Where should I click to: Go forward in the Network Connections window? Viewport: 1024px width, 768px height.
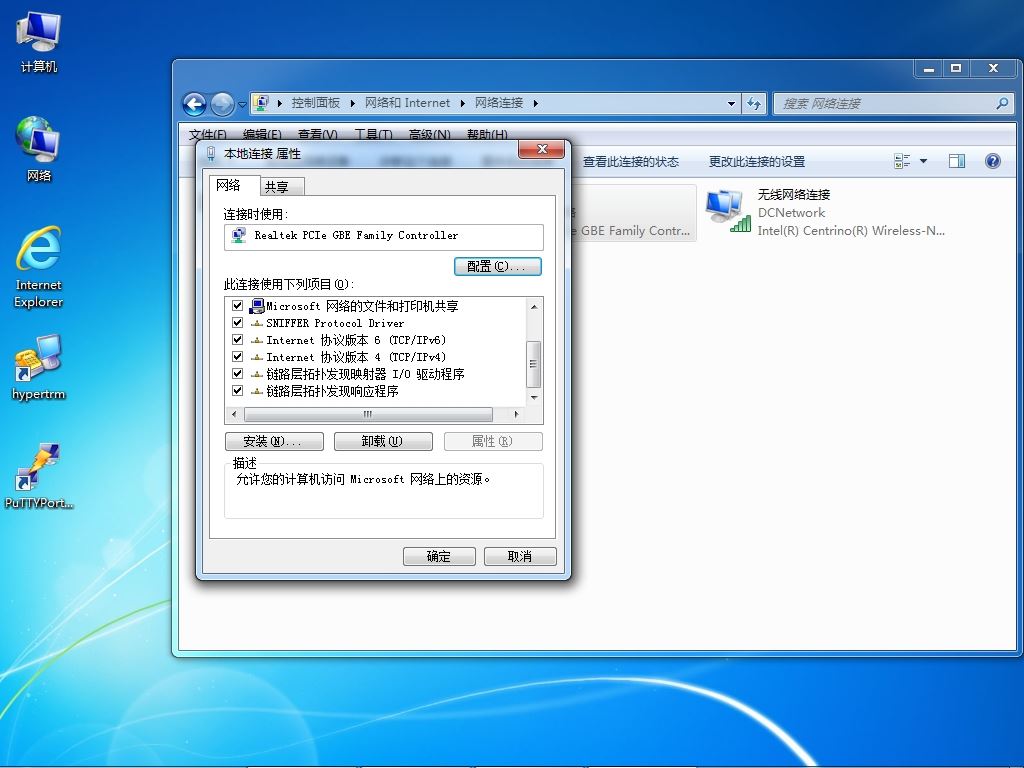(222, 103)
